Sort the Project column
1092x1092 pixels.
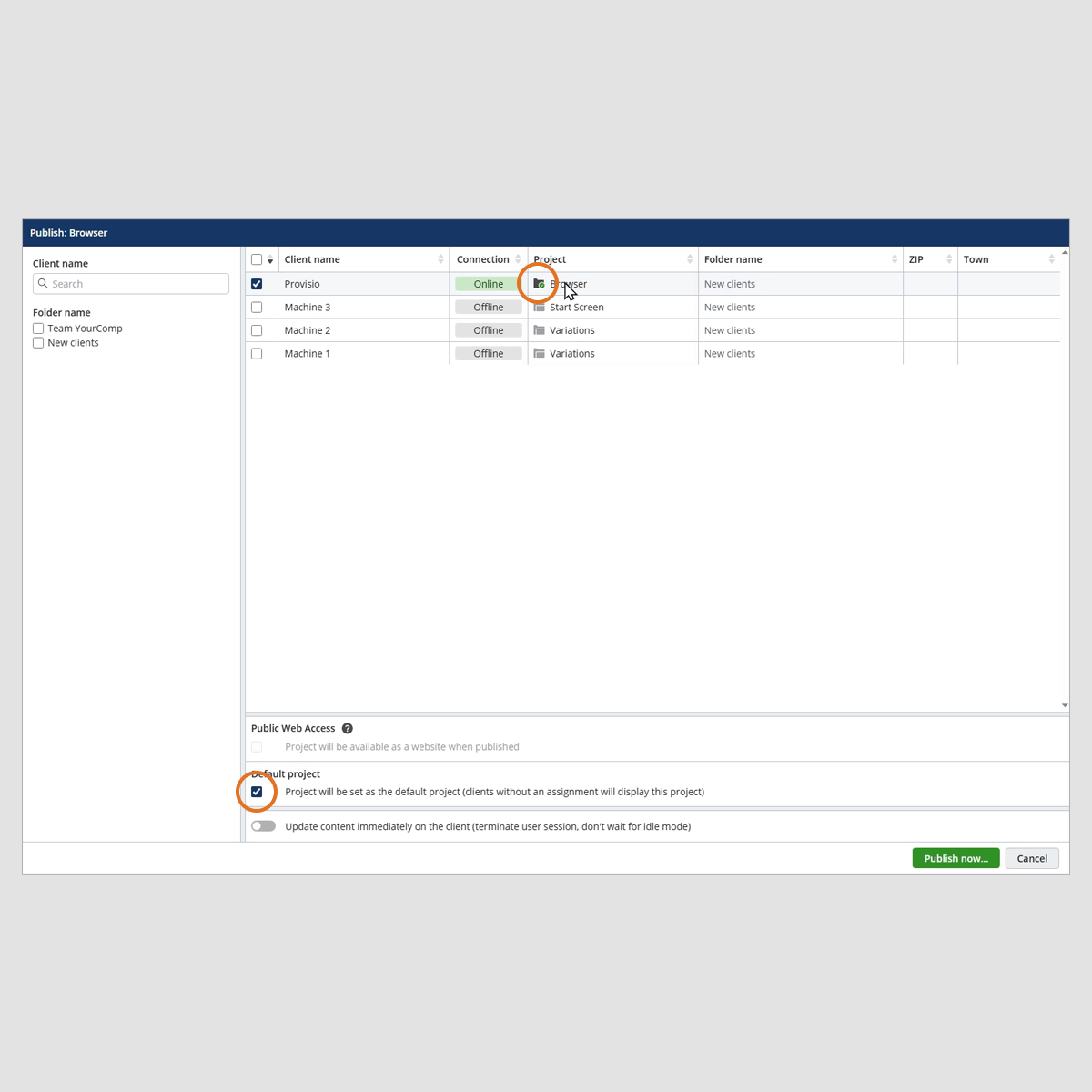pos(690,259)
